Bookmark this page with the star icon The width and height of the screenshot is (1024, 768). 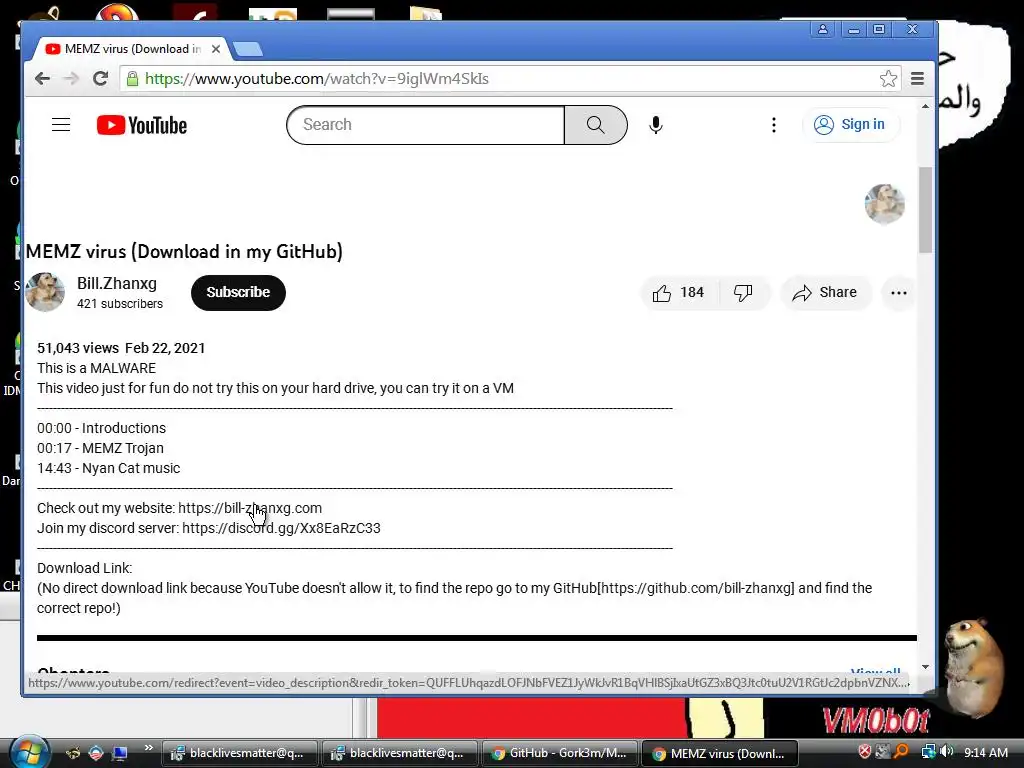point(888,79)
